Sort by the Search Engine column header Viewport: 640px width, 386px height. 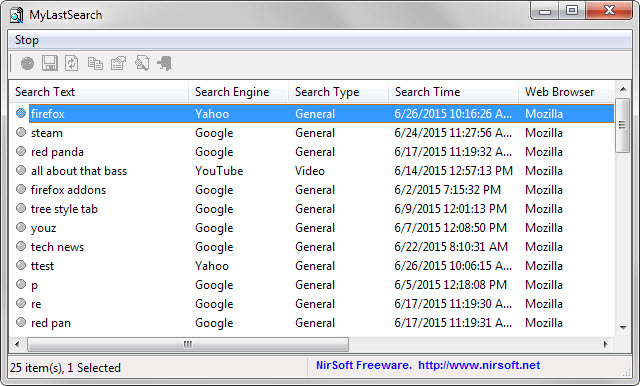(239, 92)
